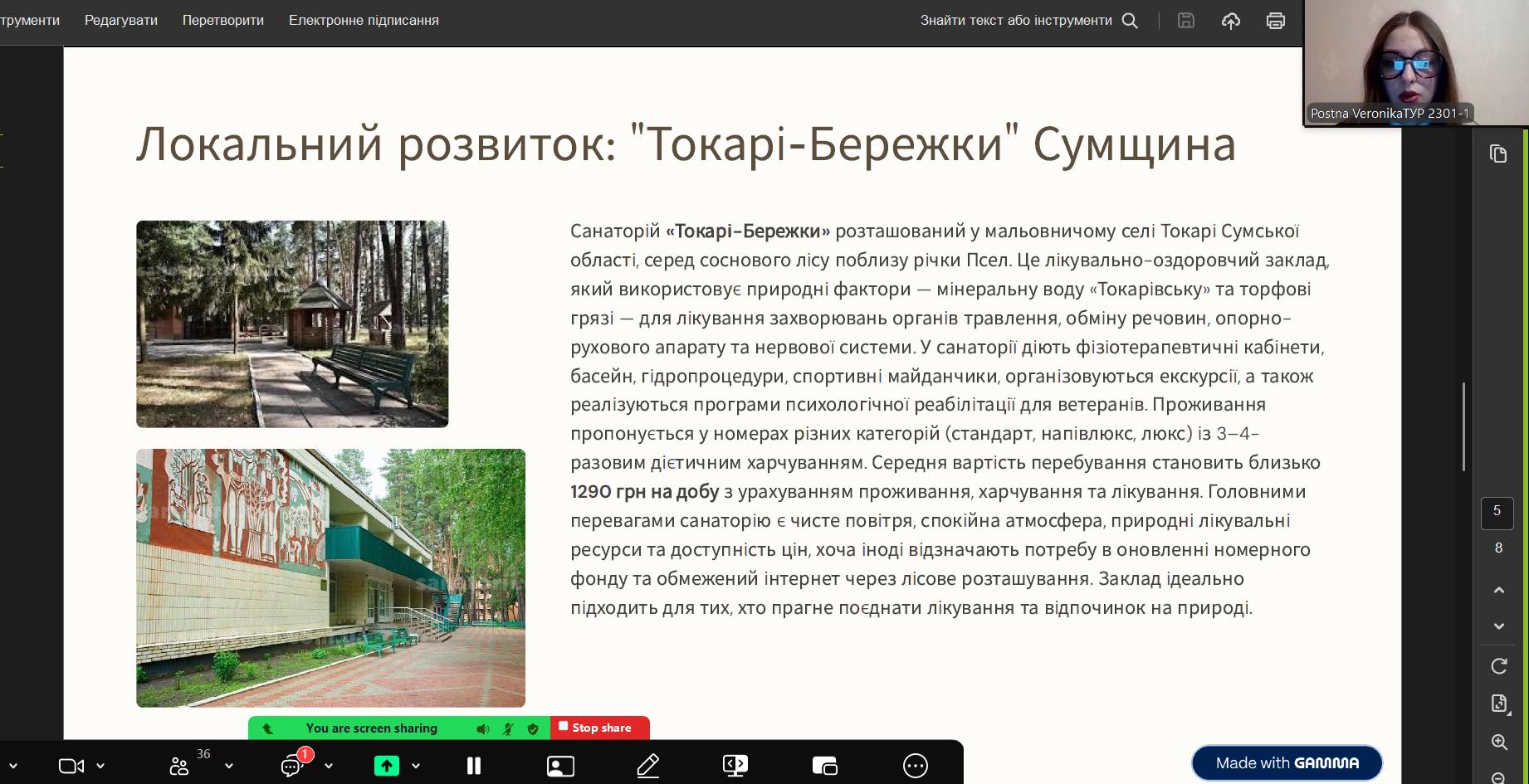Pause the screen share
The image size is (1529, 784).
pos(474,766)
